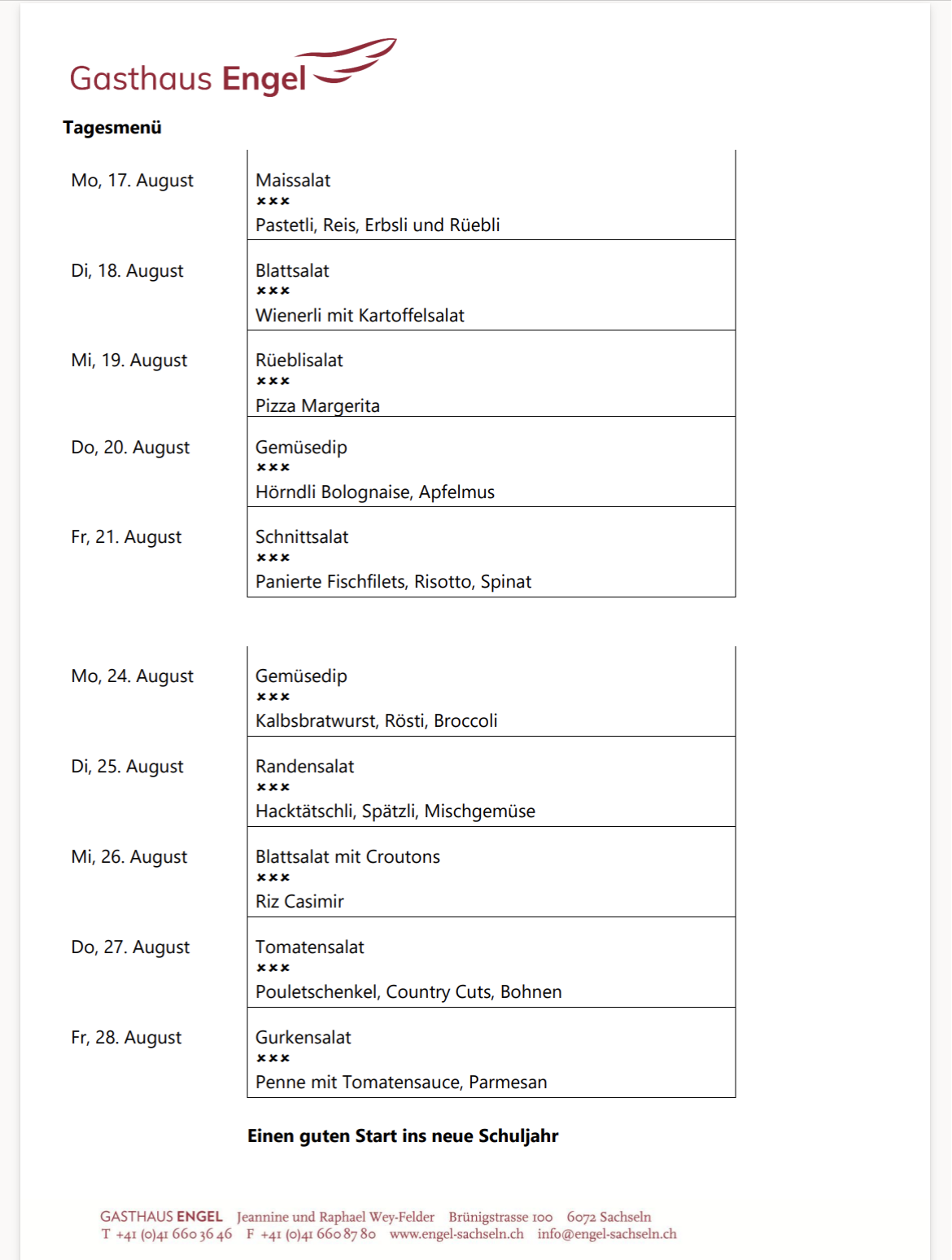Select Pastetli, Reis, Erbsli und Rüebli line
Image resolution: width=952 pixels, height=1260 pixels.
tap(378, 225)
